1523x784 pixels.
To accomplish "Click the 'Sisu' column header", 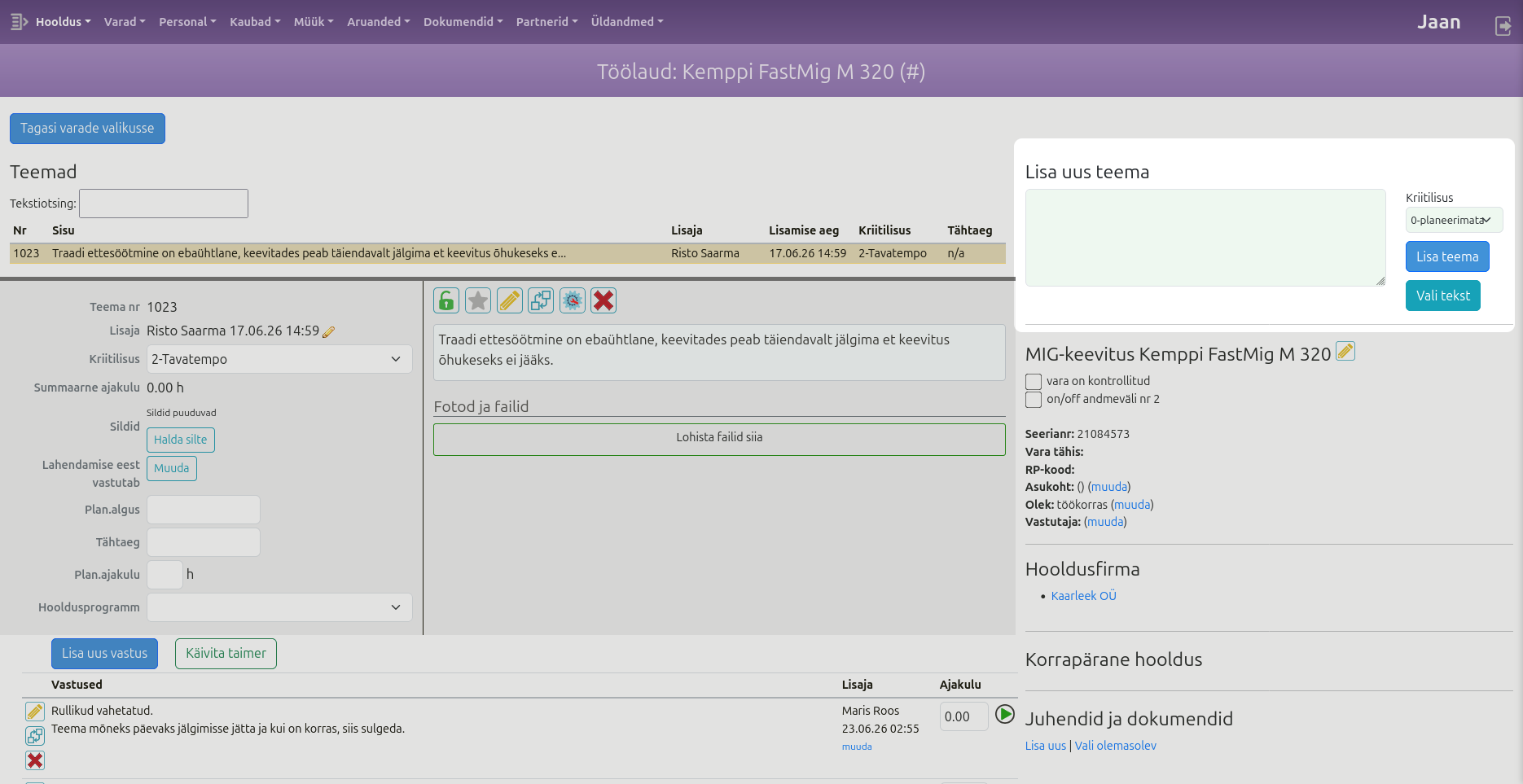I will (64, 230).
